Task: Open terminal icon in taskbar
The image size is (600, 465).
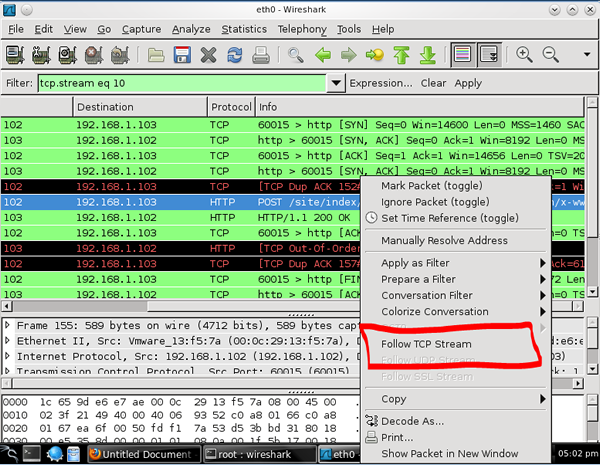Action: (x=31, y=454)
